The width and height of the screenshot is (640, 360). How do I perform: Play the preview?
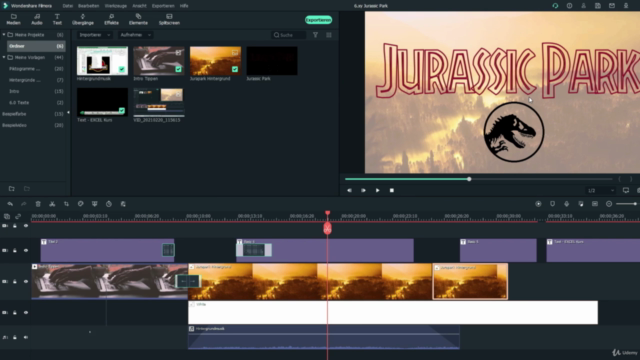tap(378, 191)
